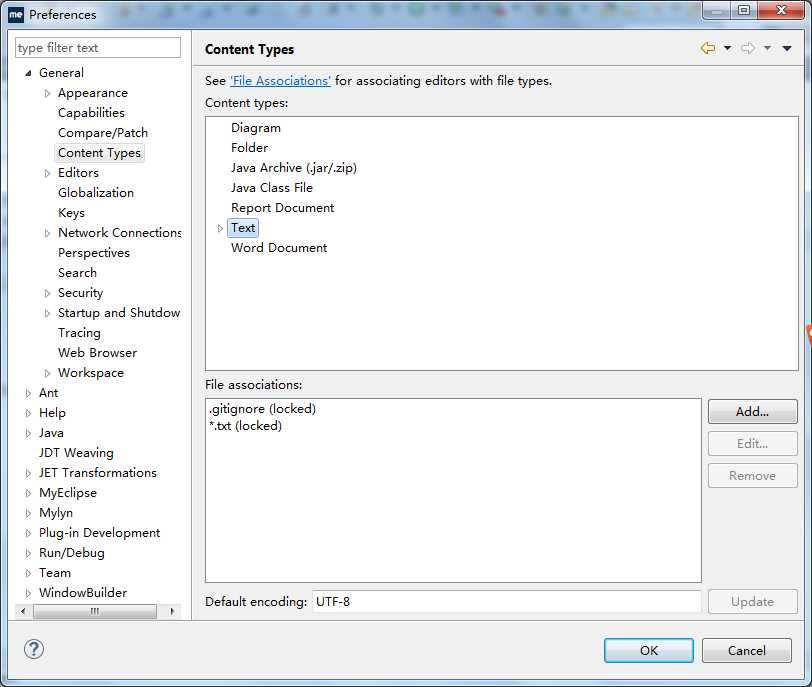The height and width of the screenshot is (687, 812).
Task: Expand the Run/Debug node
Action: click(x=28, y=553)
